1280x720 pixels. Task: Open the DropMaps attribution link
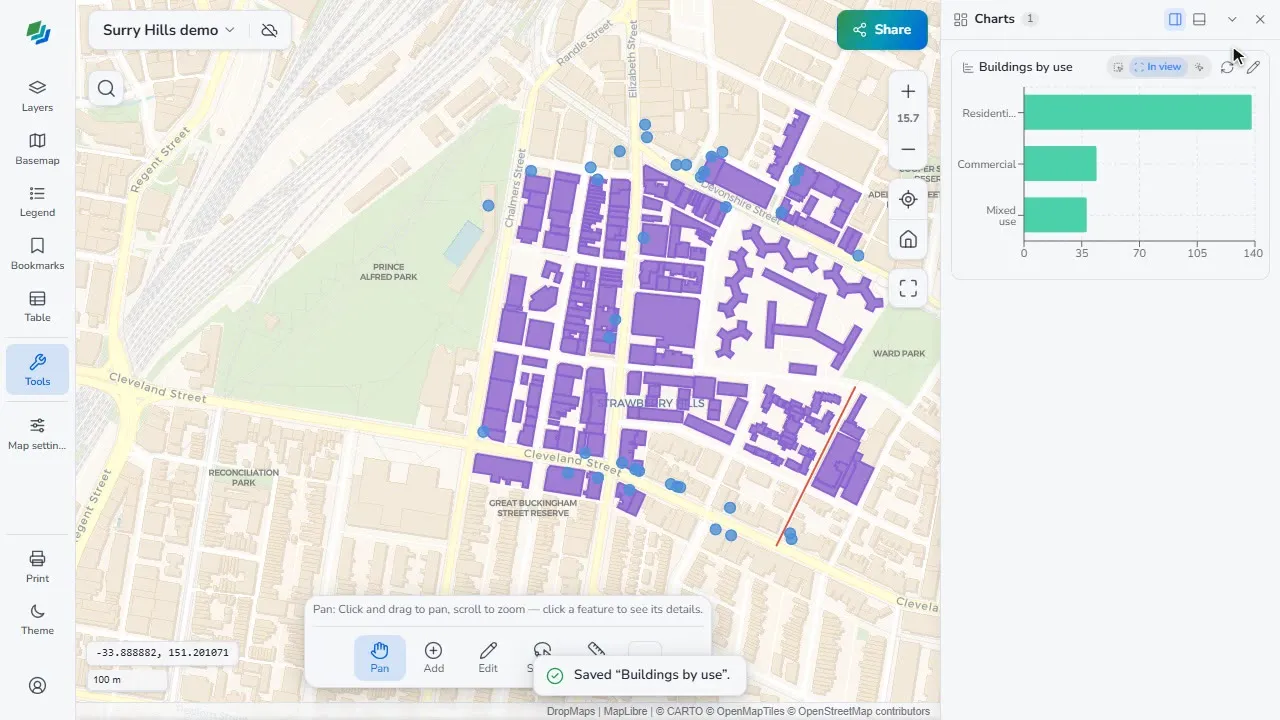pos(571,712)
